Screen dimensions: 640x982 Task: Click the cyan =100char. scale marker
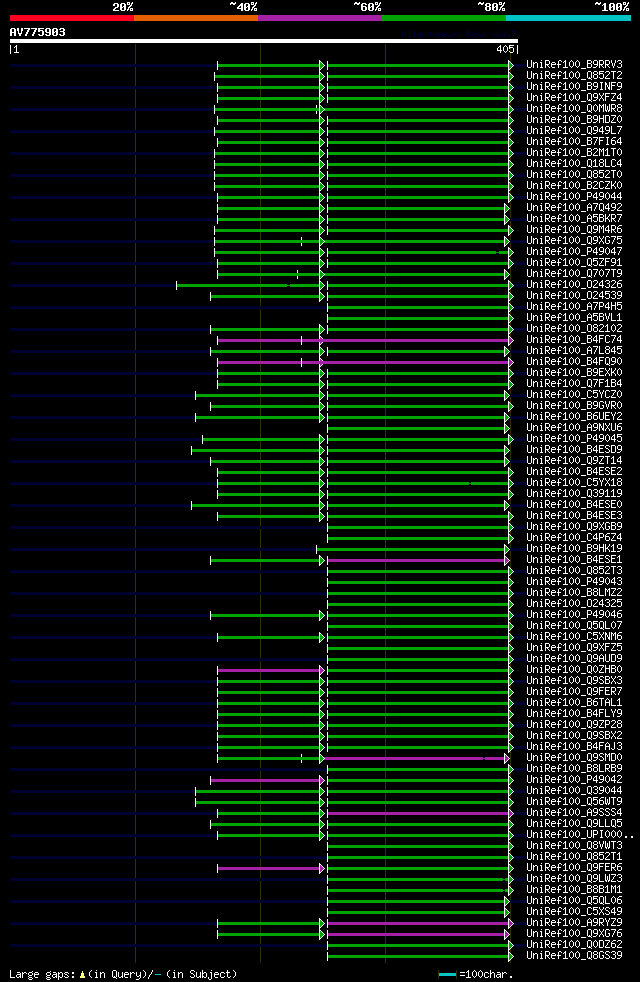click(447, 974)
